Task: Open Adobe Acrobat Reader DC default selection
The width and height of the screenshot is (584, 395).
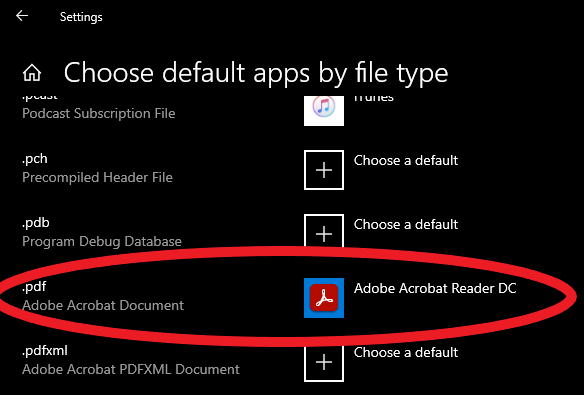Action: pyautogui.click(x=435, y=289)
